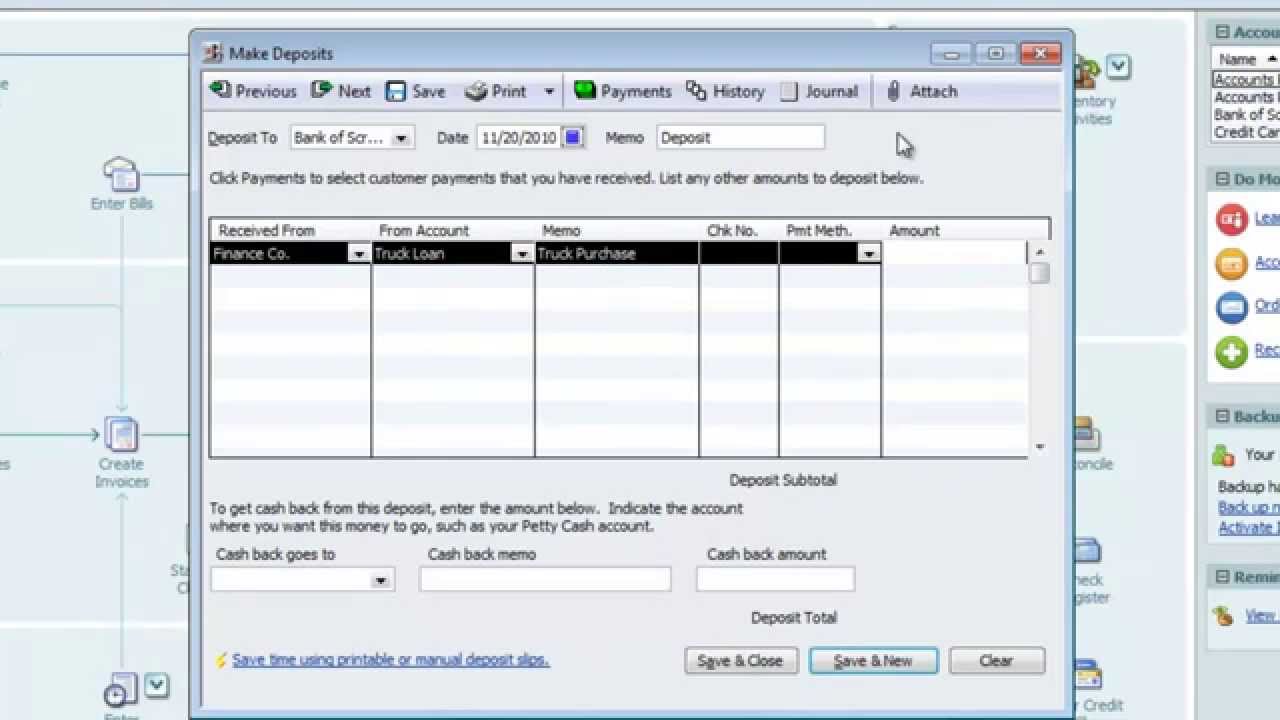The image size is (1280, 720).
Task: Open the Reconcile icon on home page
Action: click(x=1085, y=433)
